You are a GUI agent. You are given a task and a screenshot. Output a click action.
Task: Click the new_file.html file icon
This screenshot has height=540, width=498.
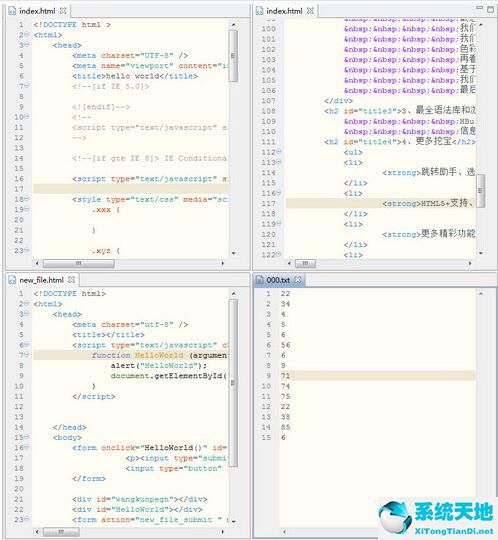coord(12,280)
